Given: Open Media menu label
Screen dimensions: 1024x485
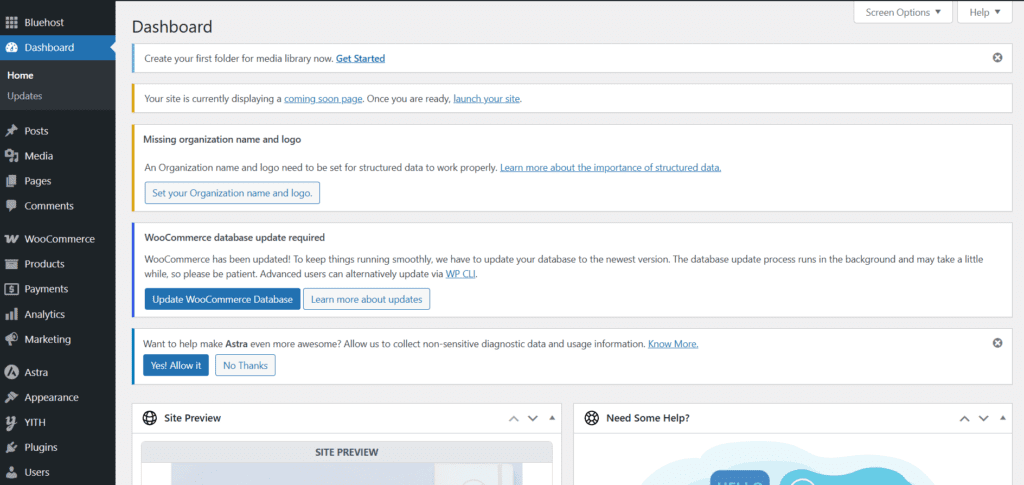Looking at the screenshot, I should pyautogui.click(x=39, y=156).
